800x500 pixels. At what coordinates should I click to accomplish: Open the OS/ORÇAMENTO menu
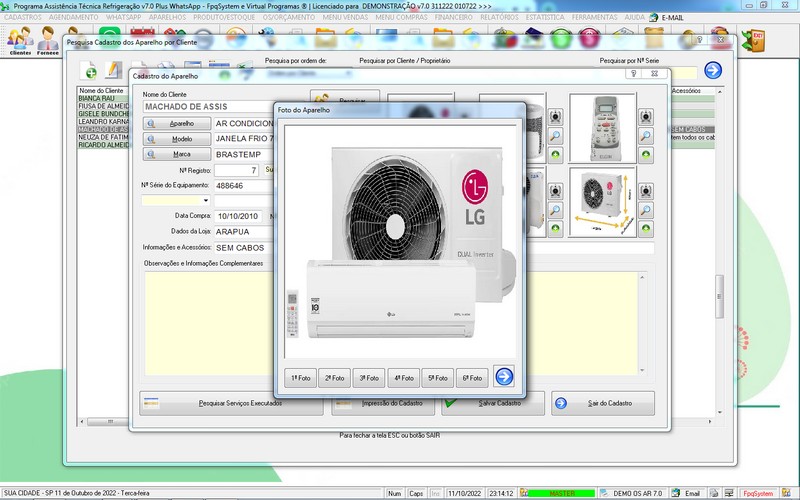point(289,17)
